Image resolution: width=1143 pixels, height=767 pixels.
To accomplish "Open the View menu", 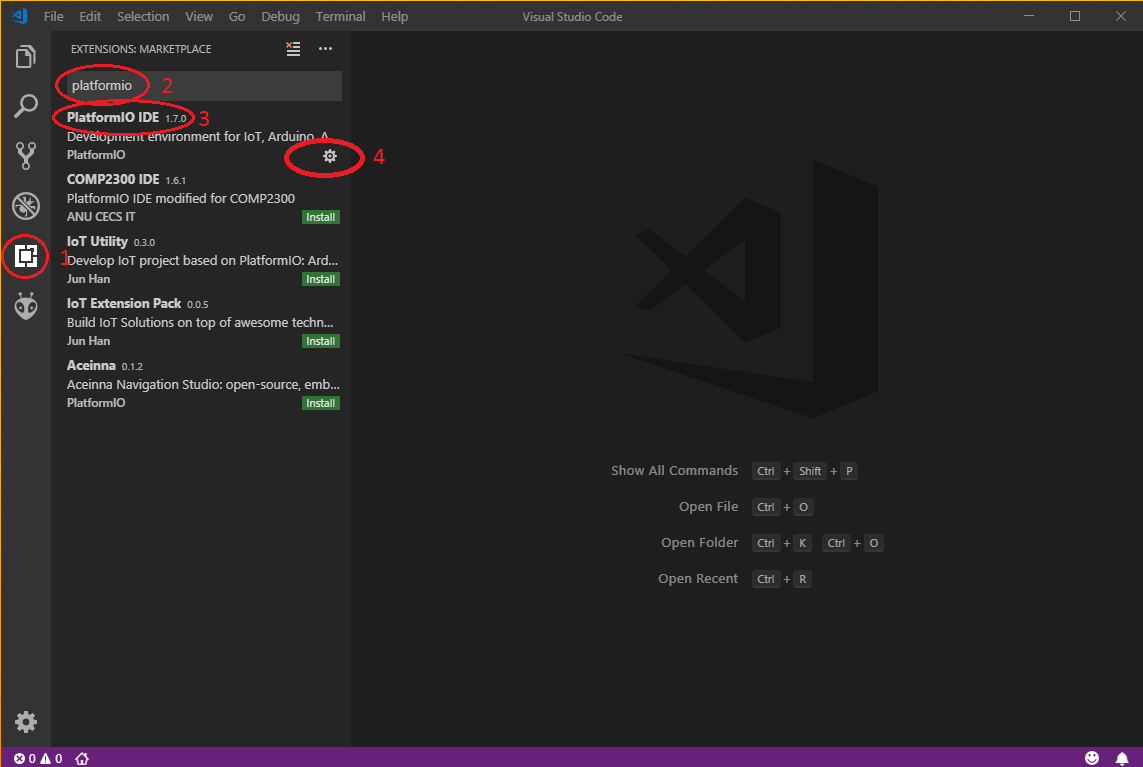I will 199,16.
